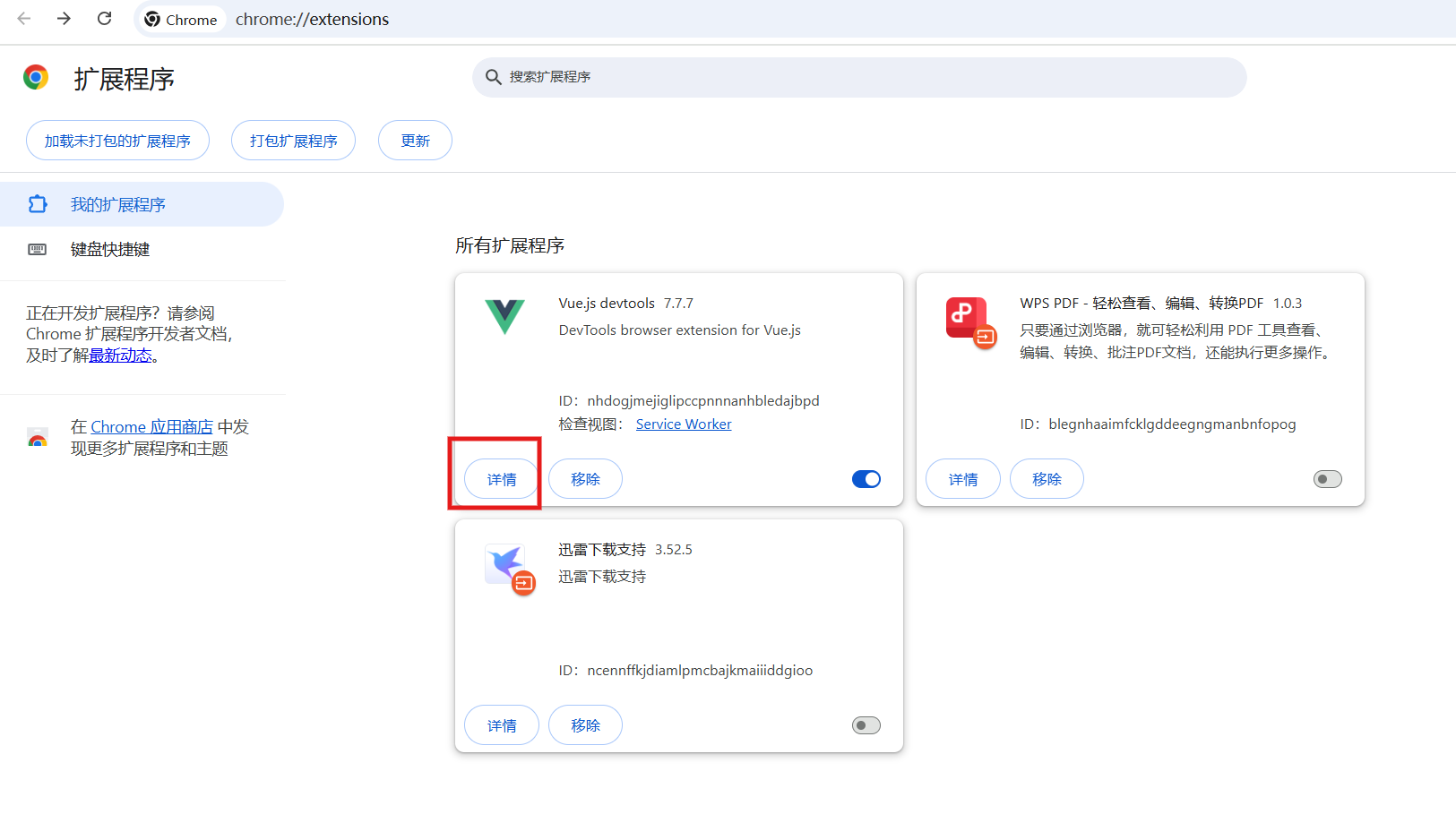Click the Chrome site info chip

(x=181, y=20)
